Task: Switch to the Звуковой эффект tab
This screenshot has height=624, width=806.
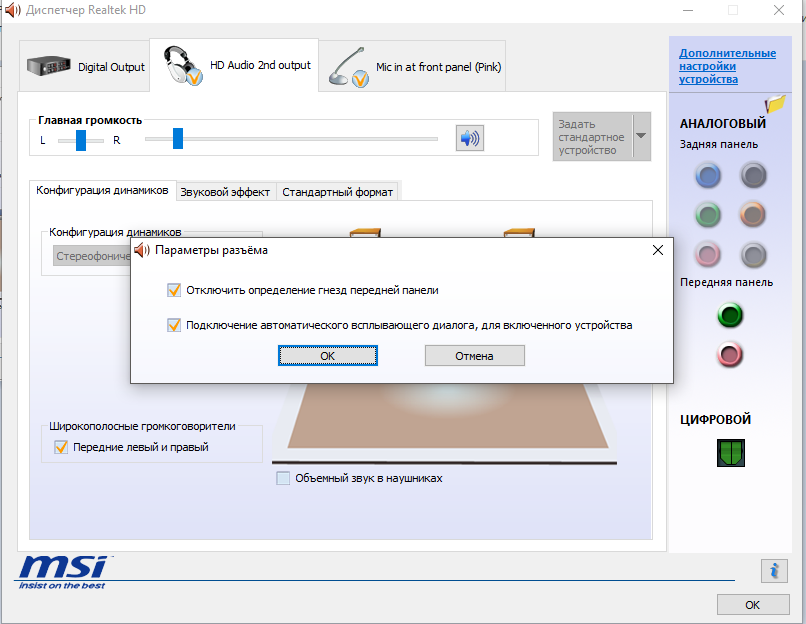Action: tap(226, 192)
